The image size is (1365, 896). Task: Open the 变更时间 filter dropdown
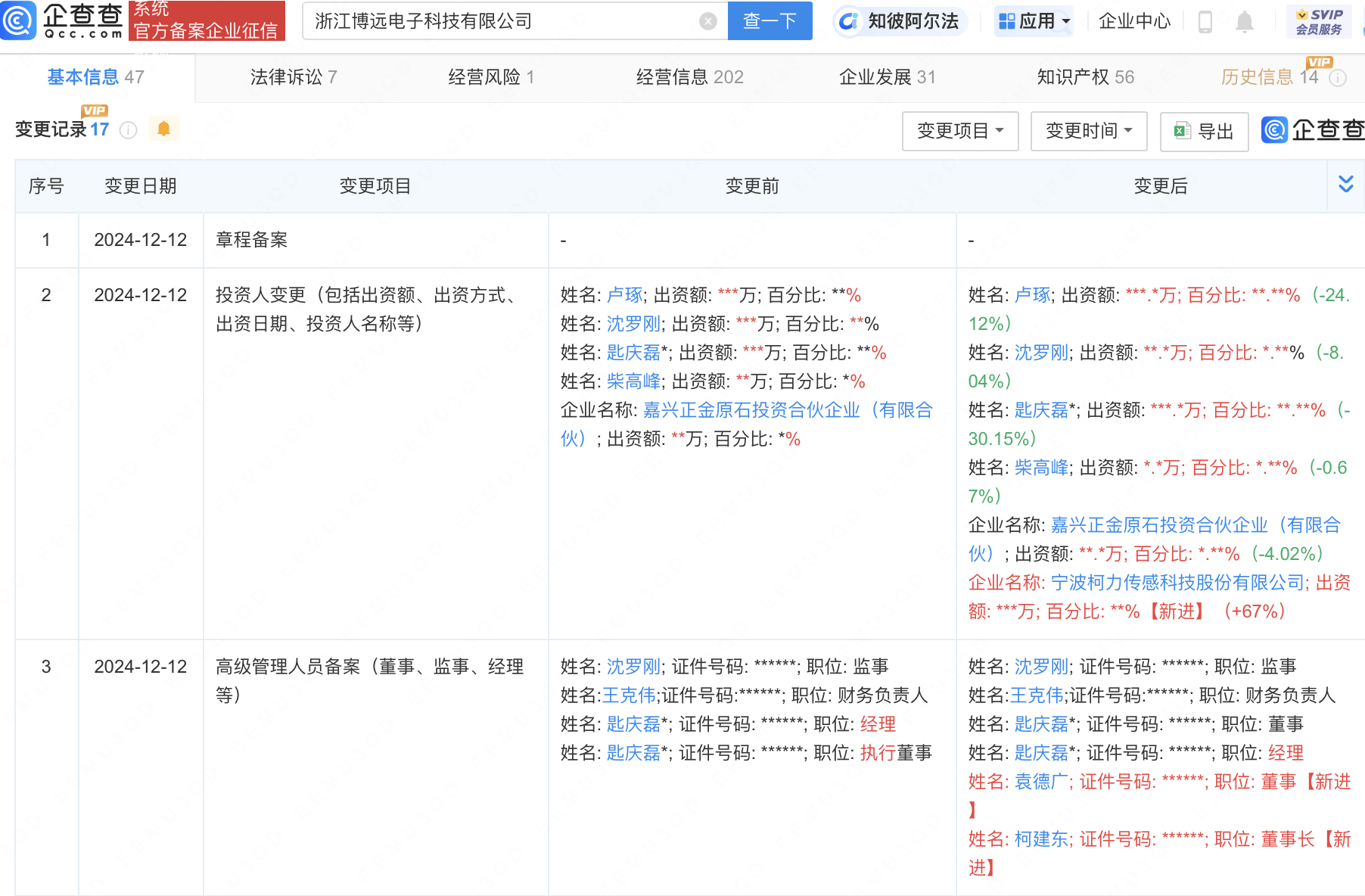coord(1089,131)
